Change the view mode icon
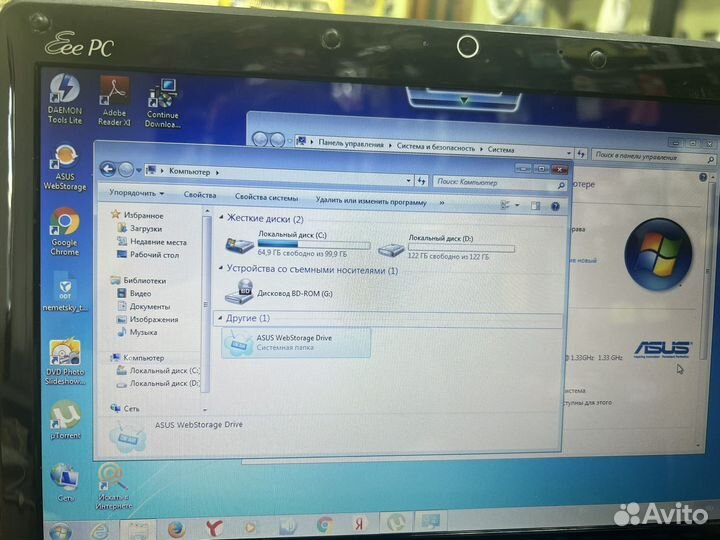Screen dimensions: 720x540 [x=505, y=205]
